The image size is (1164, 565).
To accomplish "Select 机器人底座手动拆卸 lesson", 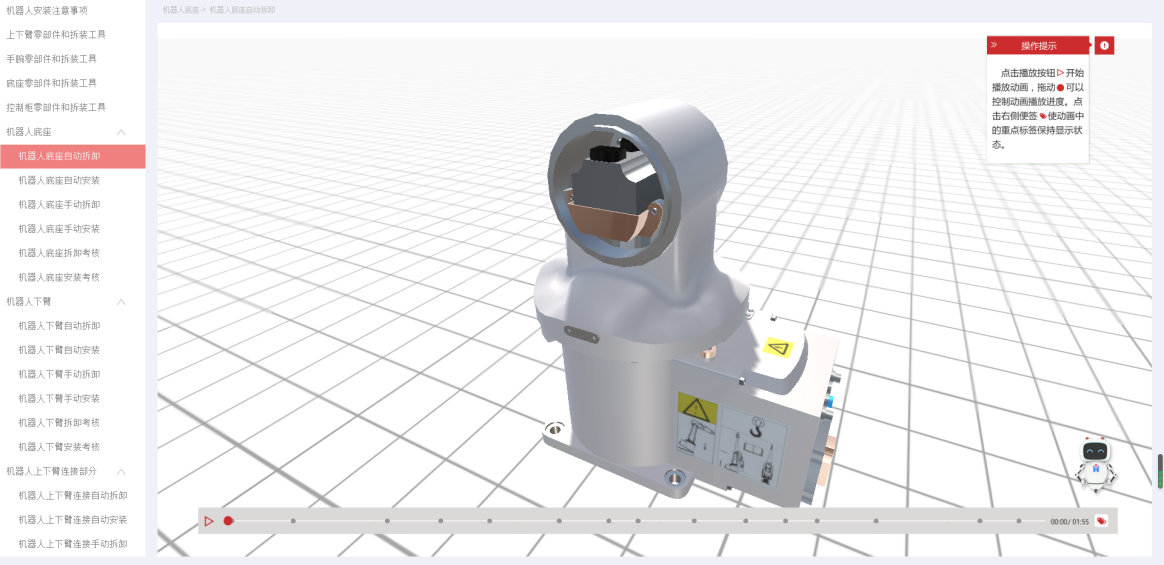I will point(59,205).
